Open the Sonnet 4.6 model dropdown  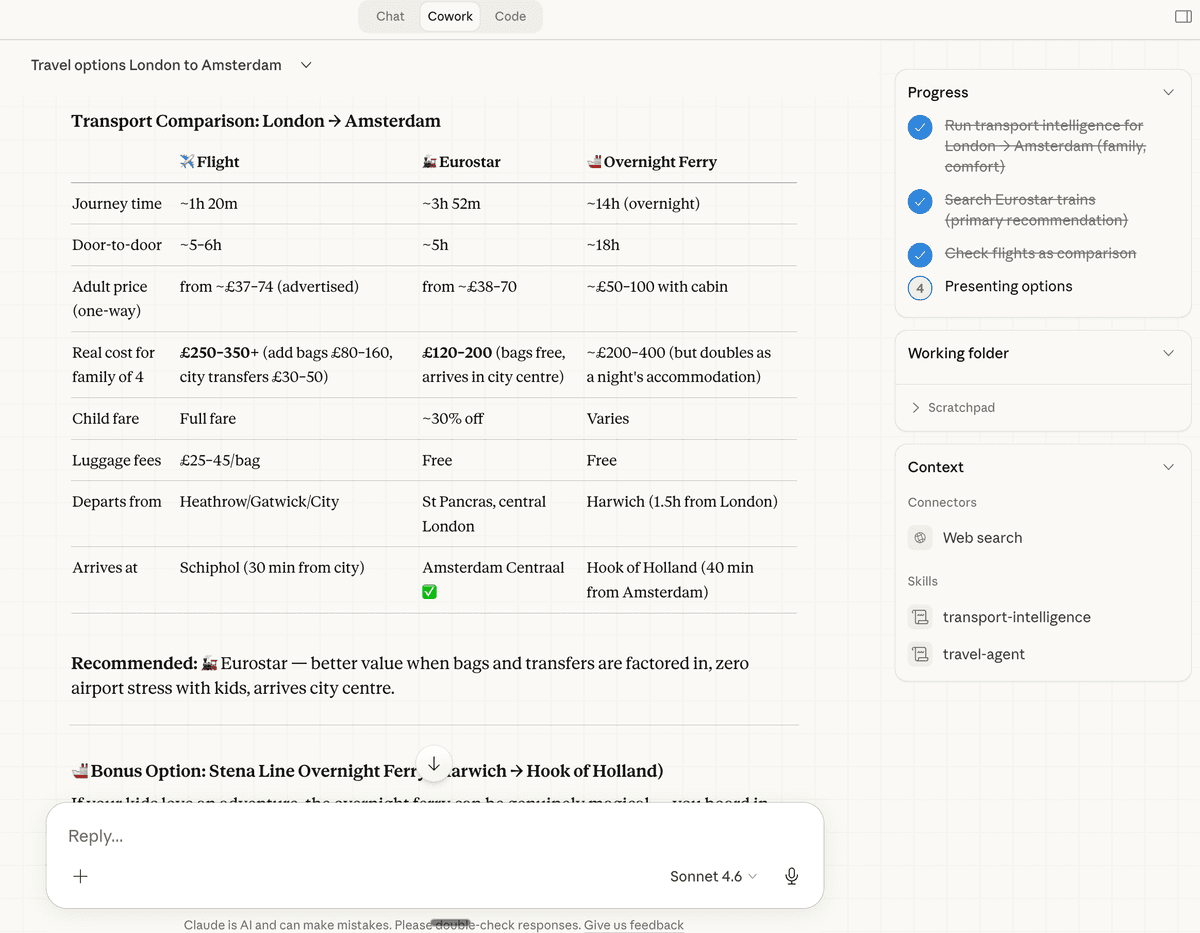(x=713, y=876)
